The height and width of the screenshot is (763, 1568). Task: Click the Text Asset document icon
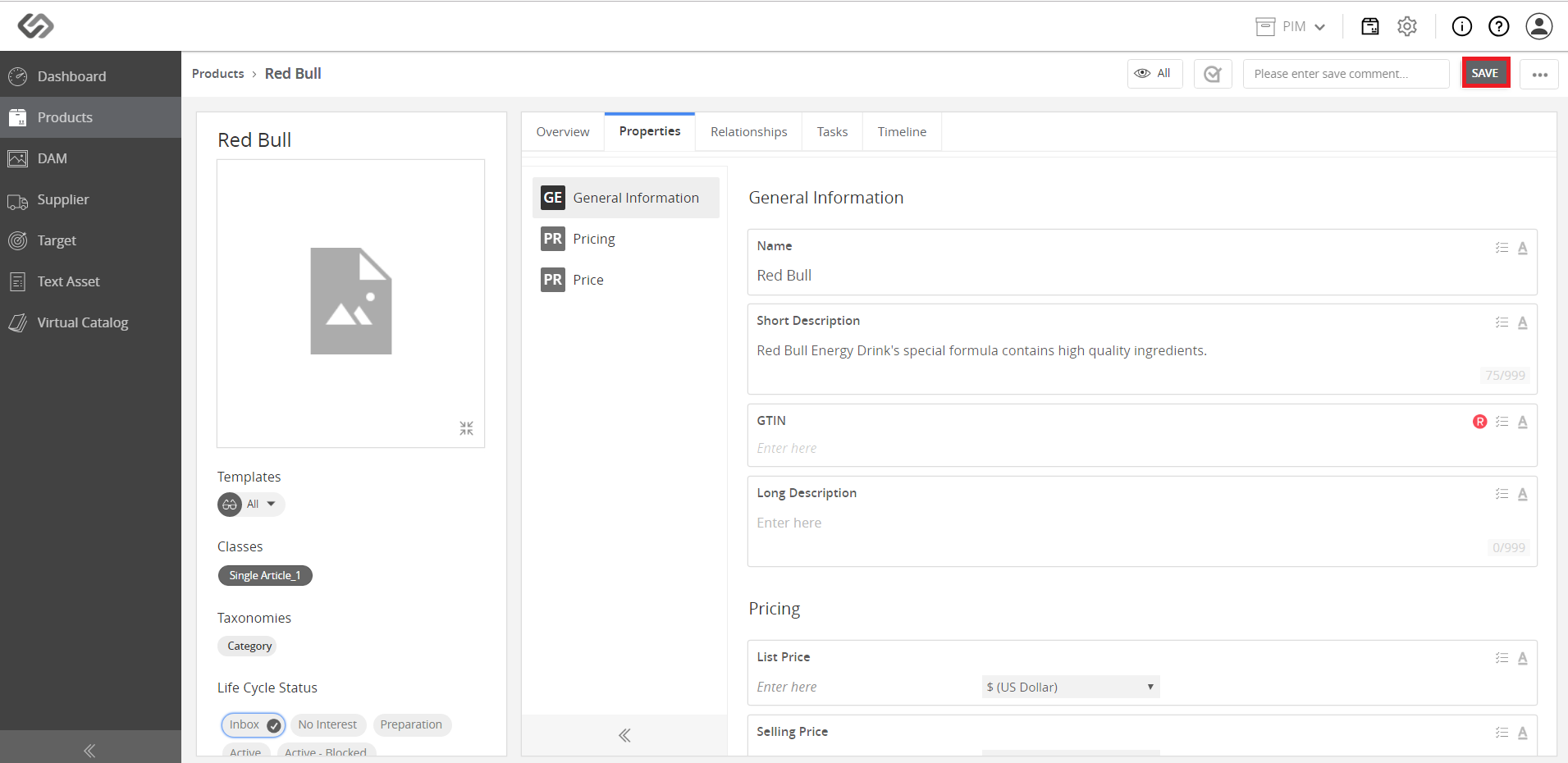(18, 281)
